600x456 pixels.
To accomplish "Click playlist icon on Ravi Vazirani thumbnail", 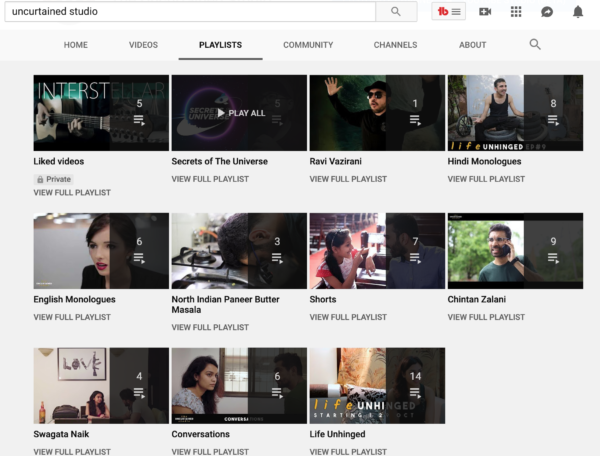I will (x=415, y=120).
